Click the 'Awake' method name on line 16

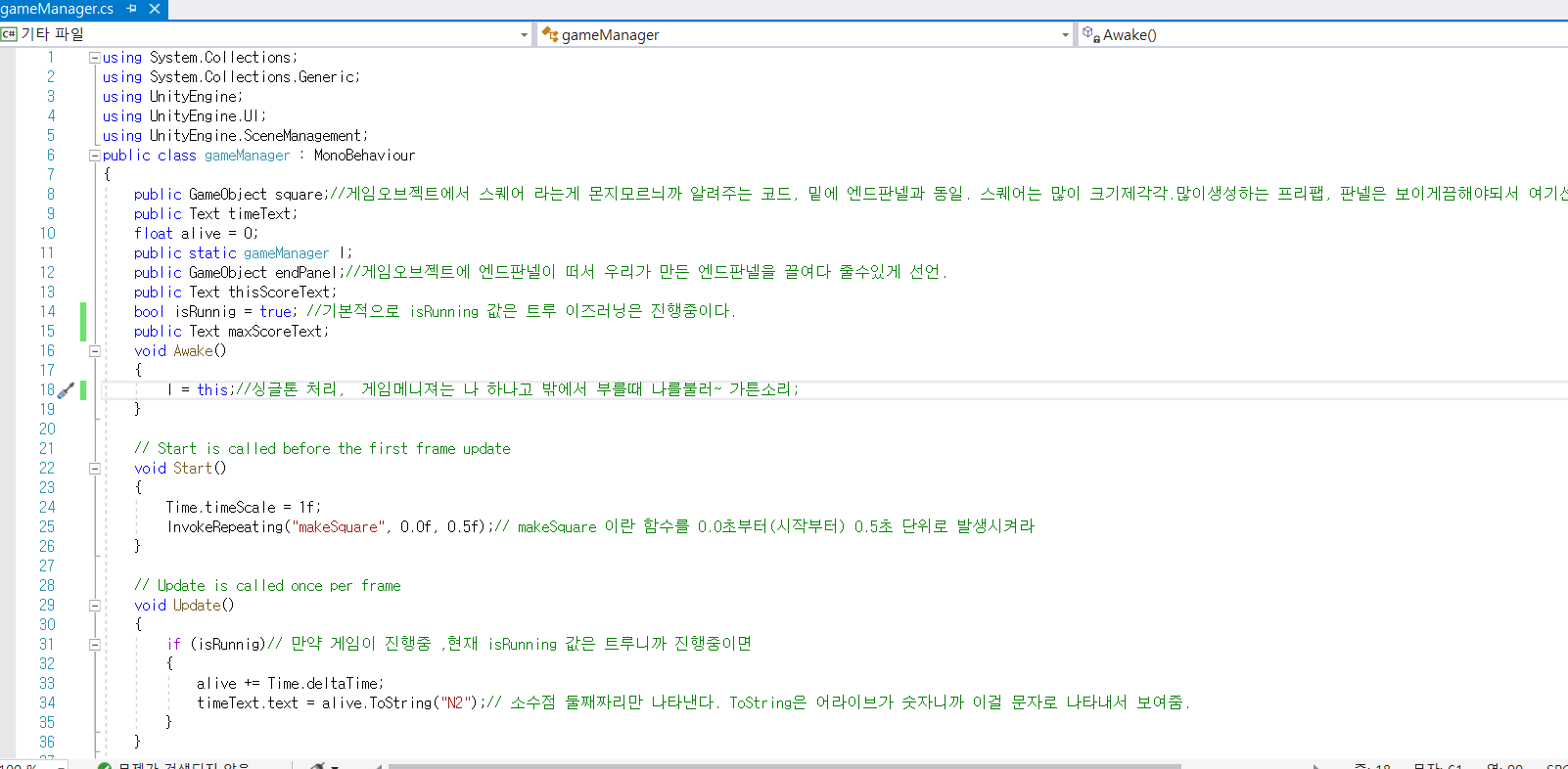(x=193, y=351)
